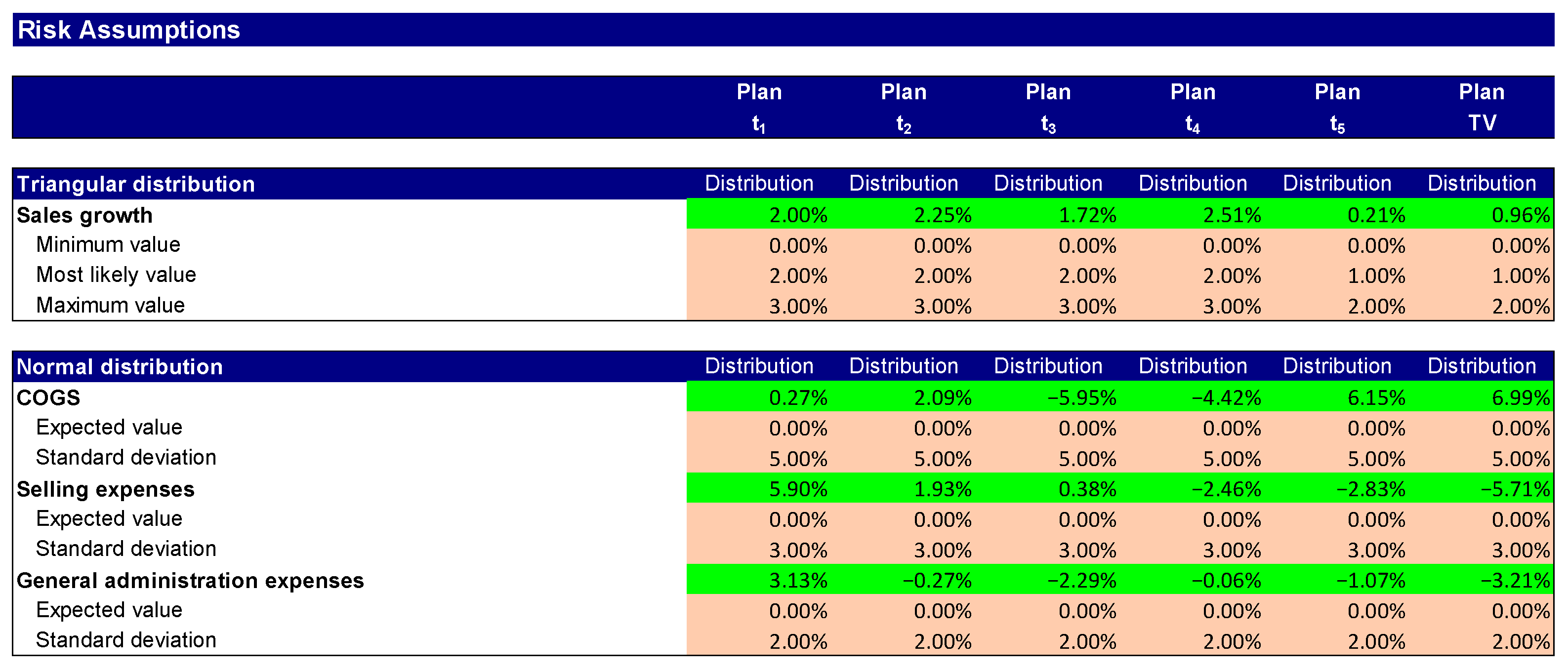Click Maximum value cell in TV column

tap(1520, 306)
